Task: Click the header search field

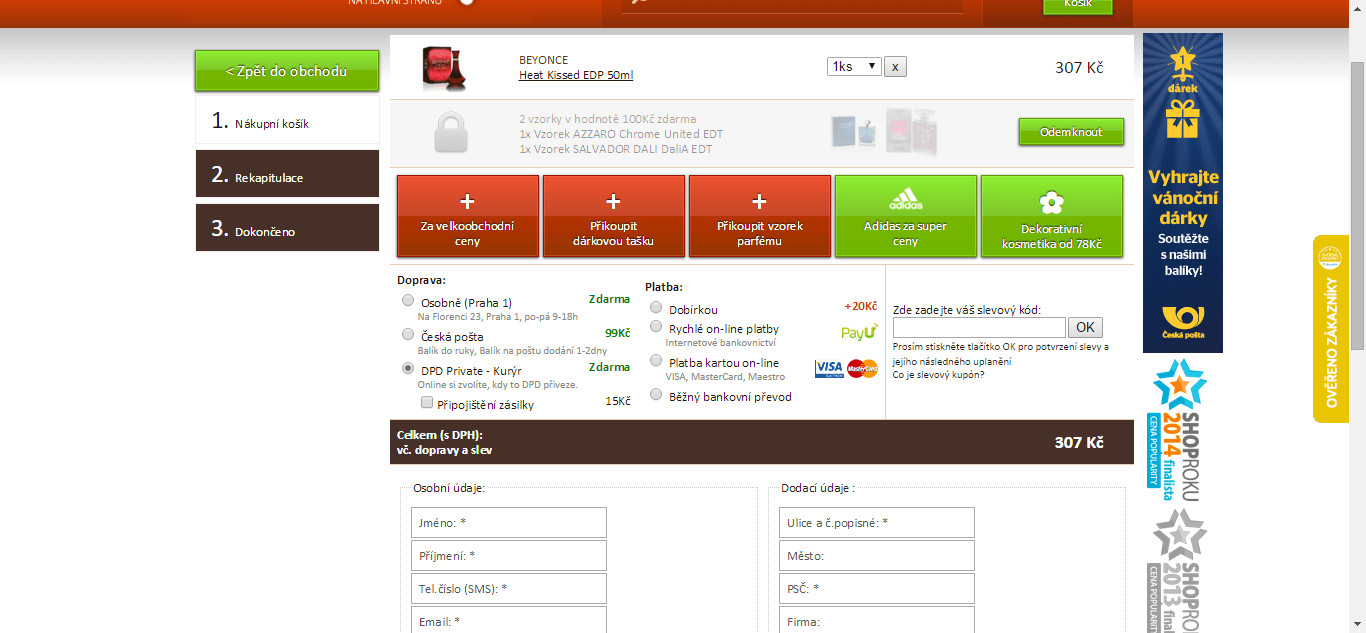Action: coord(792,5)
